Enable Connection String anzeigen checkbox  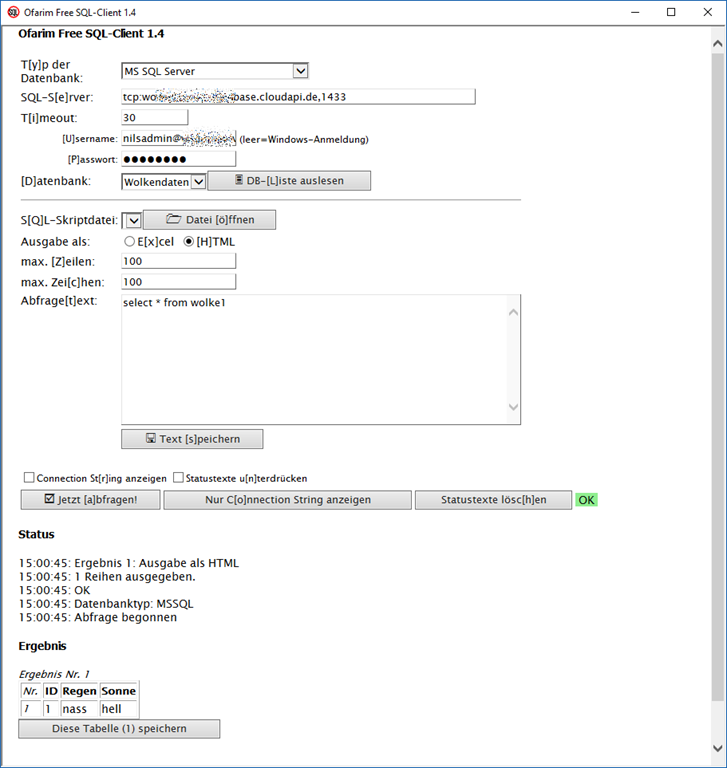[29, 478]
